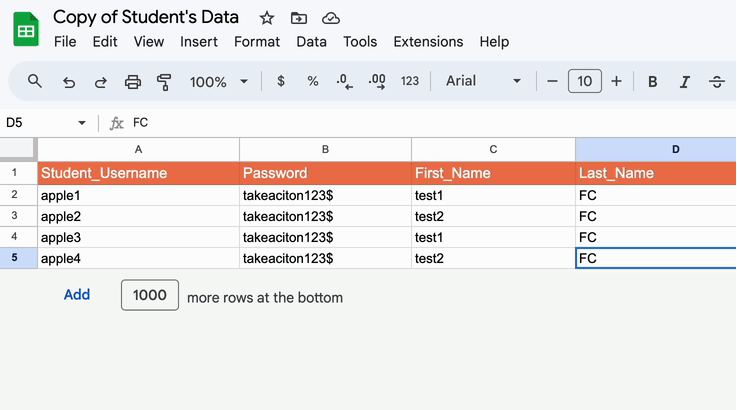Image resolution: width=737 pixels, height=410 pixels.
Task: Star this spreadsheet document
Action: click(x=267, y=18)
